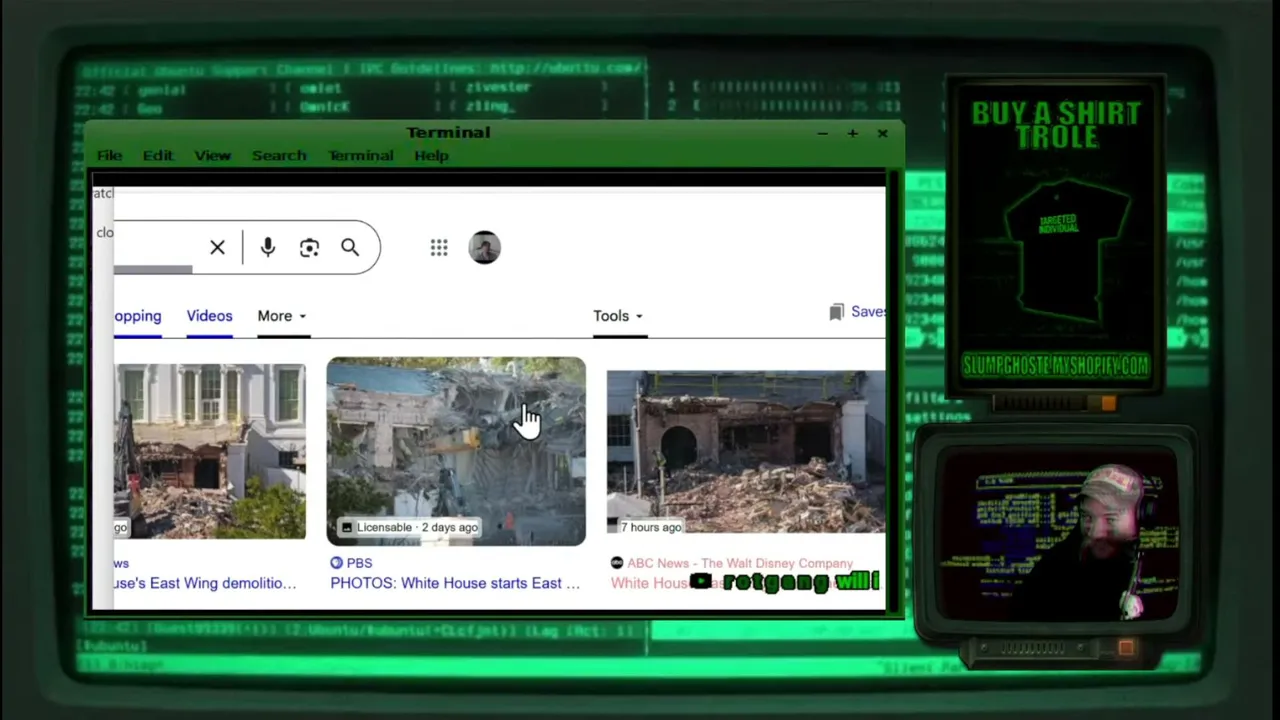Start voice search with the microphone icon
Viewport: 1280px width, 720px height.
[x=268, y=248]
